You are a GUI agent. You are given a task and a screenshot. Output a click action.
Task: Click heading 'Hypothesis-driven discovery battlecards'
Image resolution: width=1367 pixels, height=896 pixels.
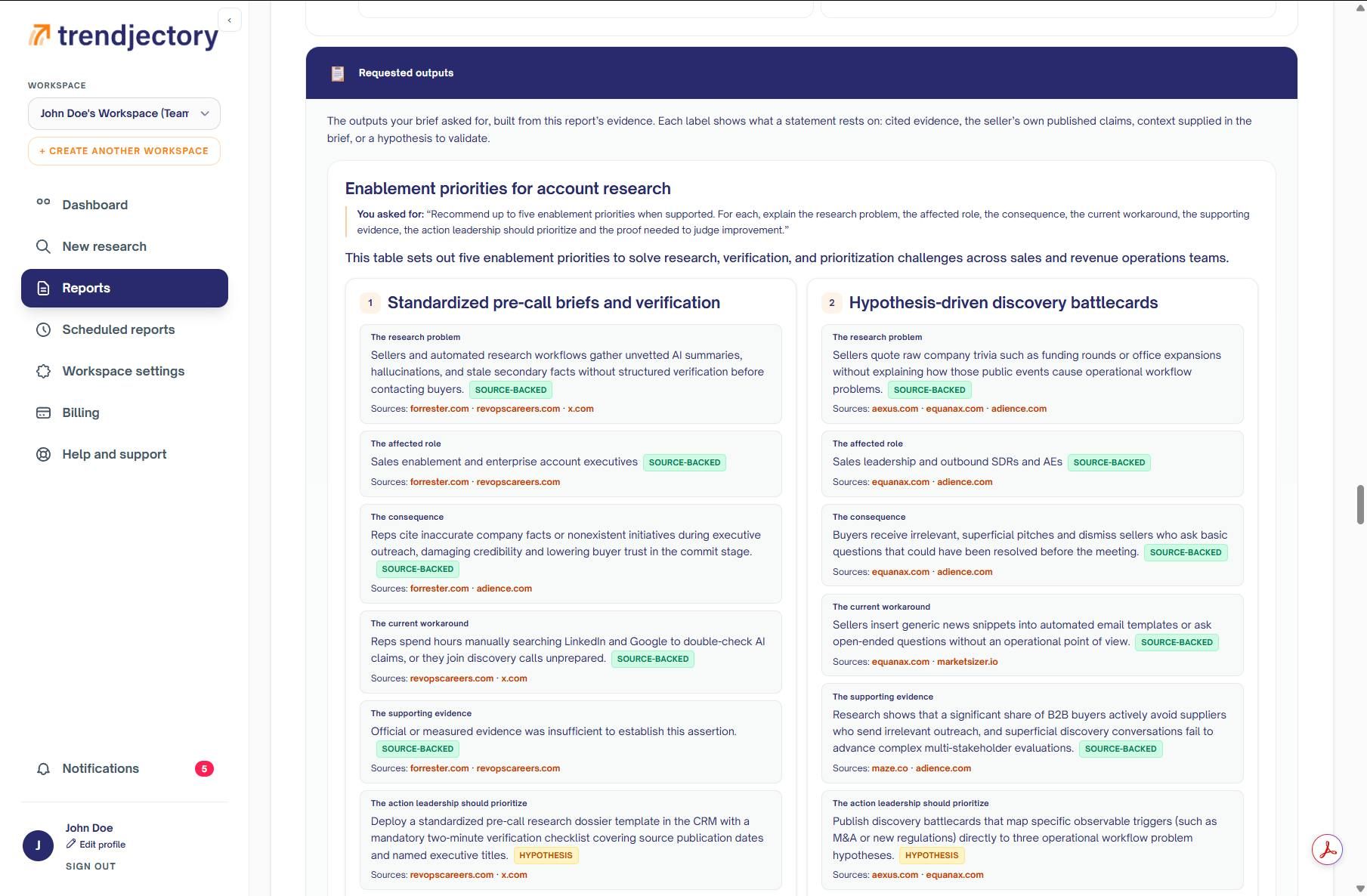point(1003,303)
